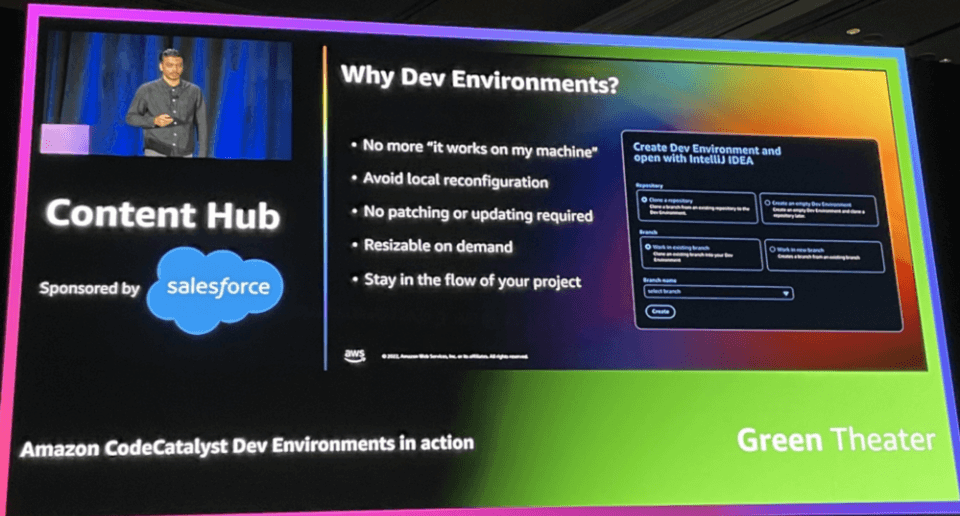Click the salesforce cloud logo
Screen dimensions: 960x516
pos(216,290)
